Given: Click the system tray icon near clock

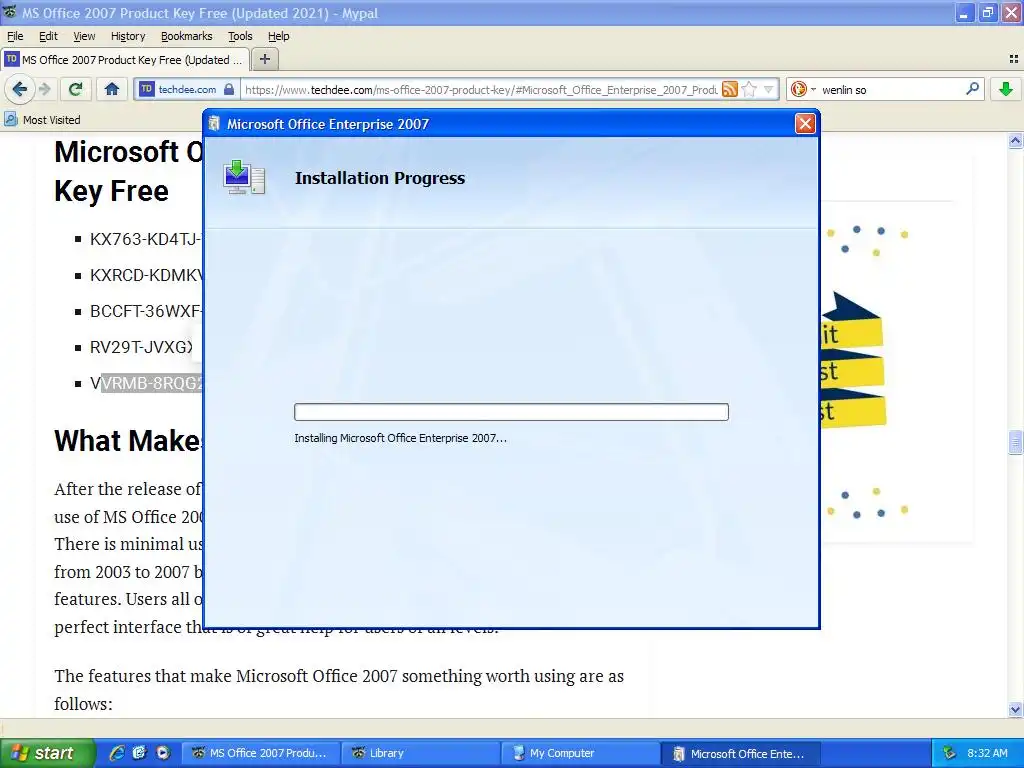Looking at the screenshot, I should (x=949, y=753).
